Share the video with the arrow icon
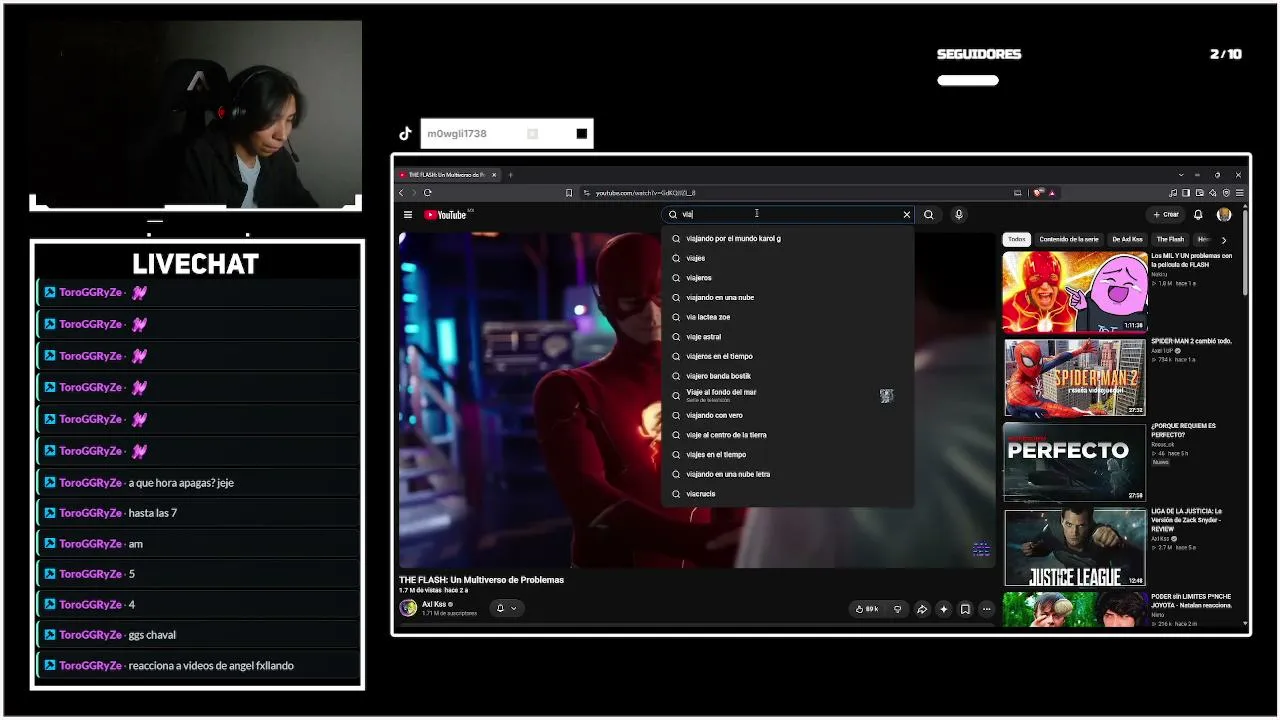Viewport: 1280px width, 720px height. (x=922, y=609)
